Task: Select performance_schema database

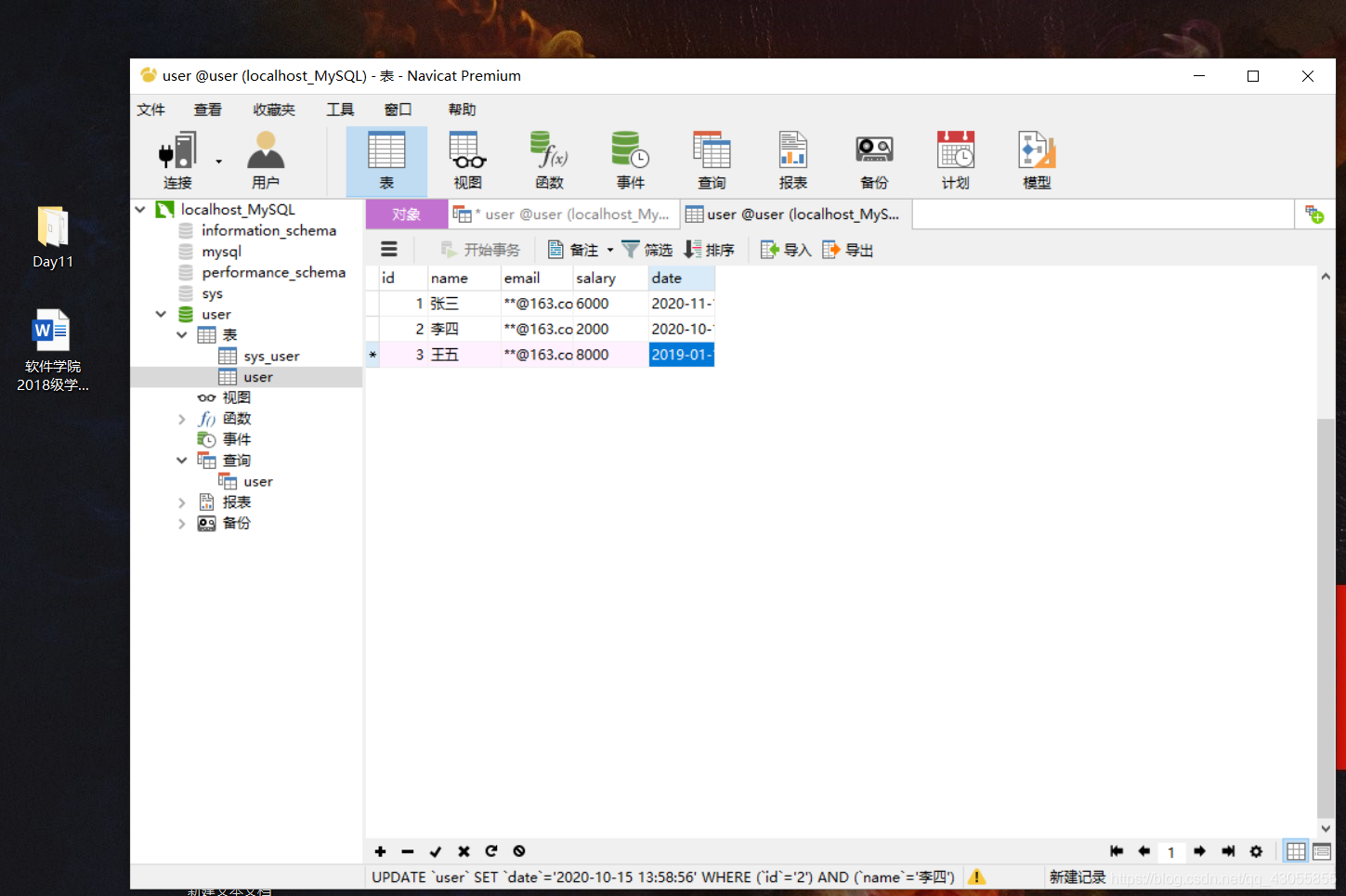Action: (273, 272)
